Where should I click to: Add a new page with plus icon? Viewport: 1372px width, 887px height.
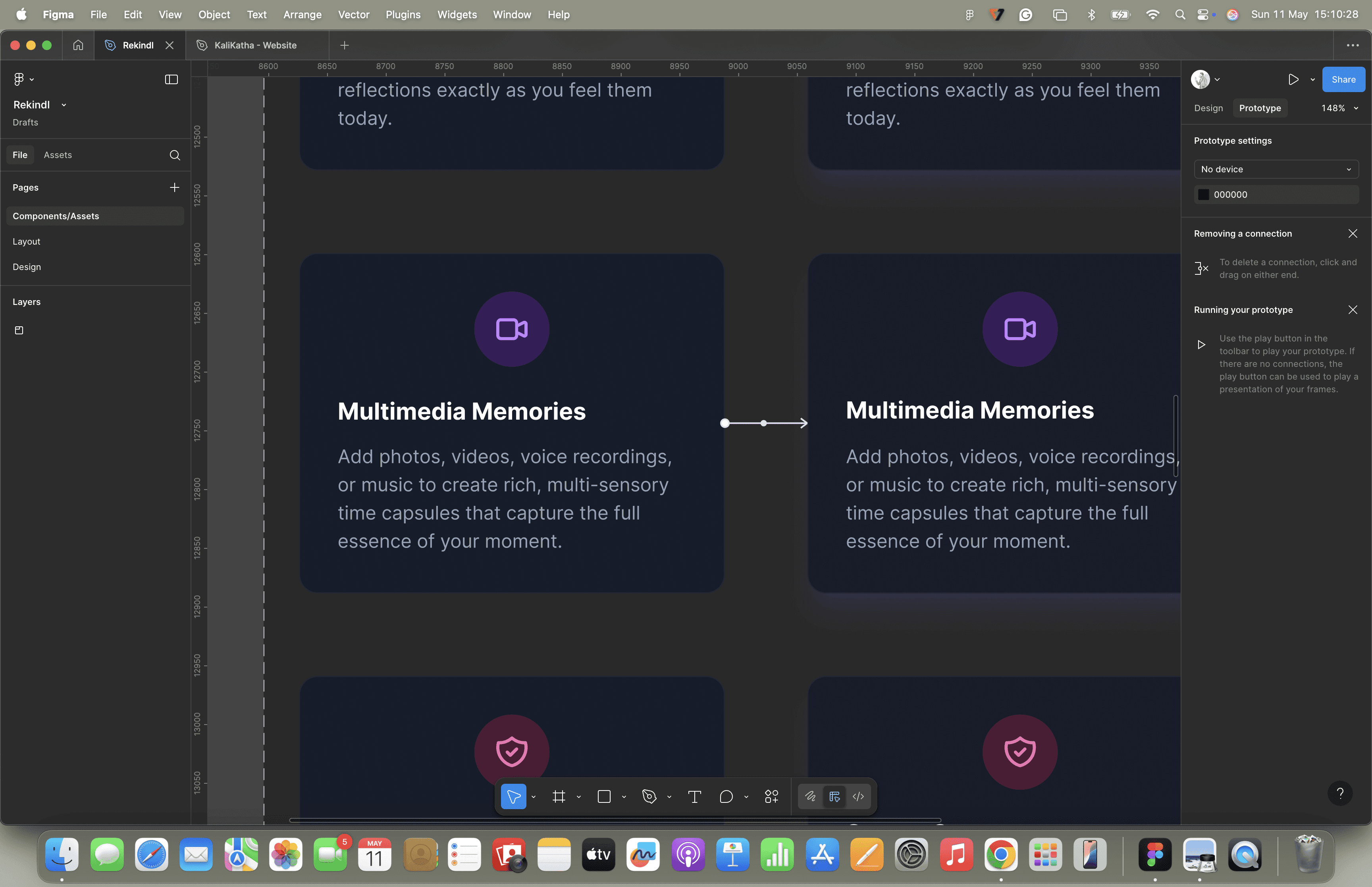tap(174, 187)
